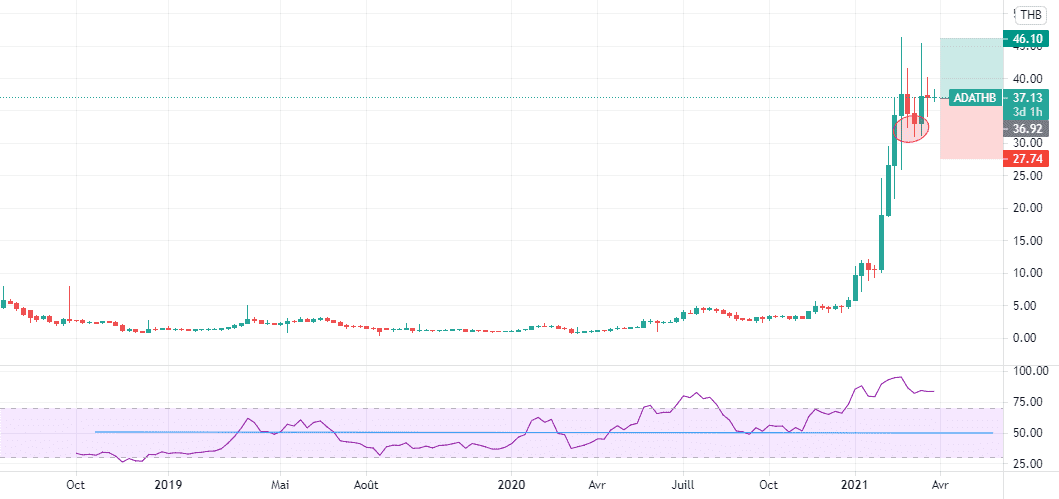
Task: Click the 40.00 price scale value
Action: coord(1027,78)
